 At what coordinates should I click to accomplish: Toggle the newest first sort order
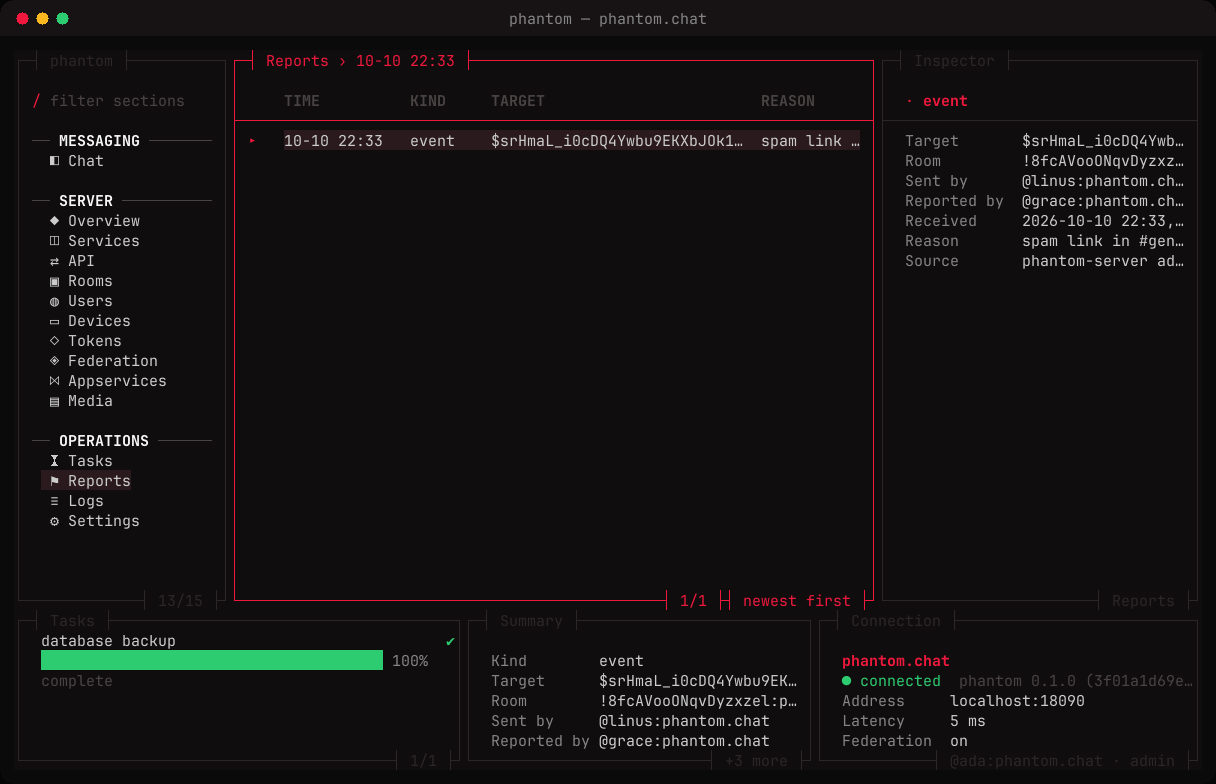[797, 601]
